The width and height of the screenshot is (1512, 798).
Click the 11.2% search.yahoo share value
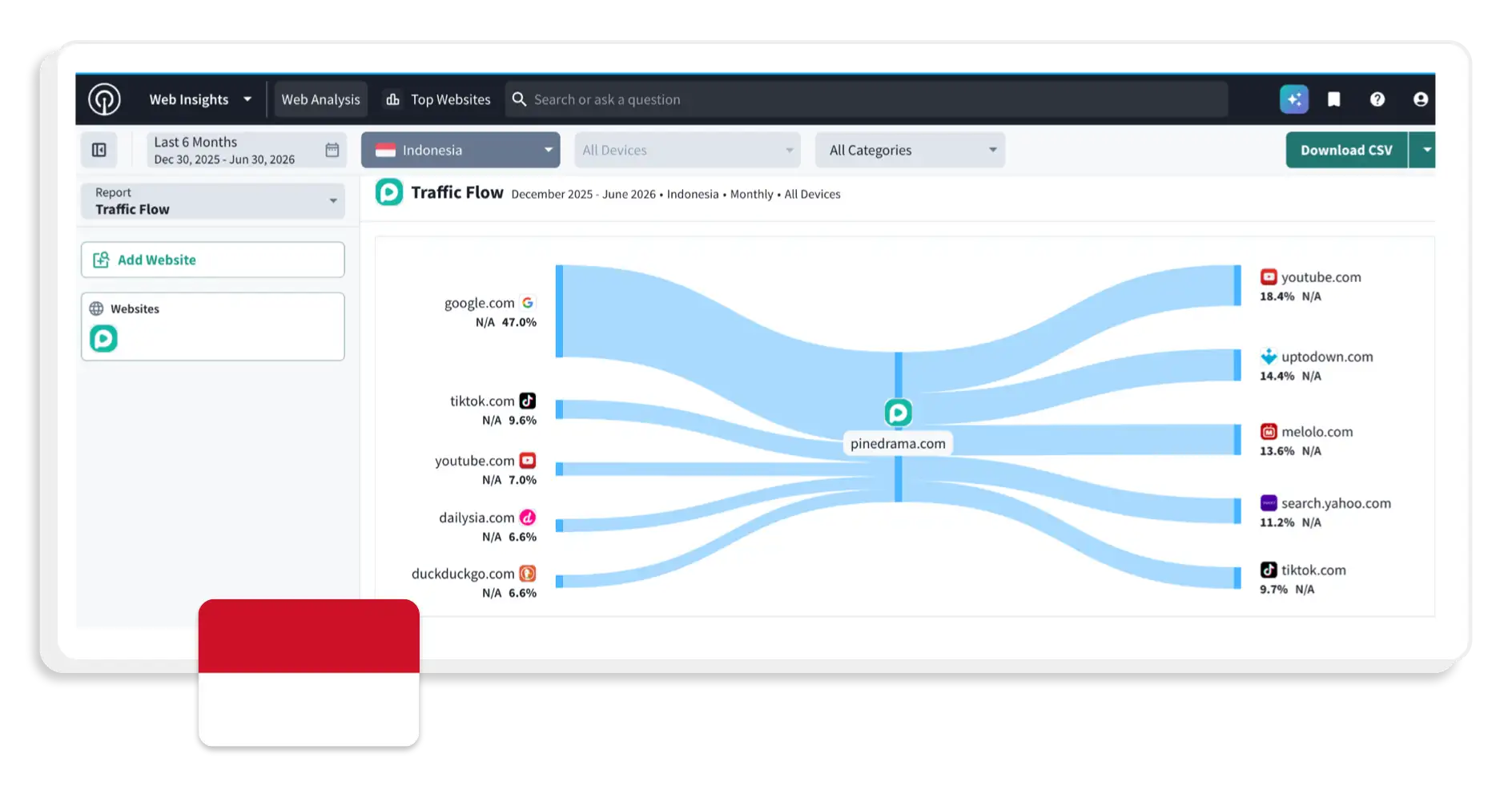[1277, 522]
